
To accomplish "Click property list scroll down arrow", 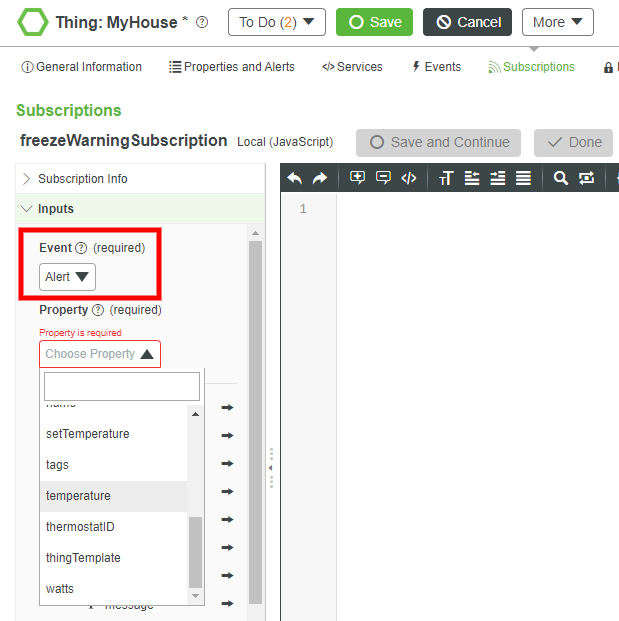I will pyautogui.click(x=195, y=596).
